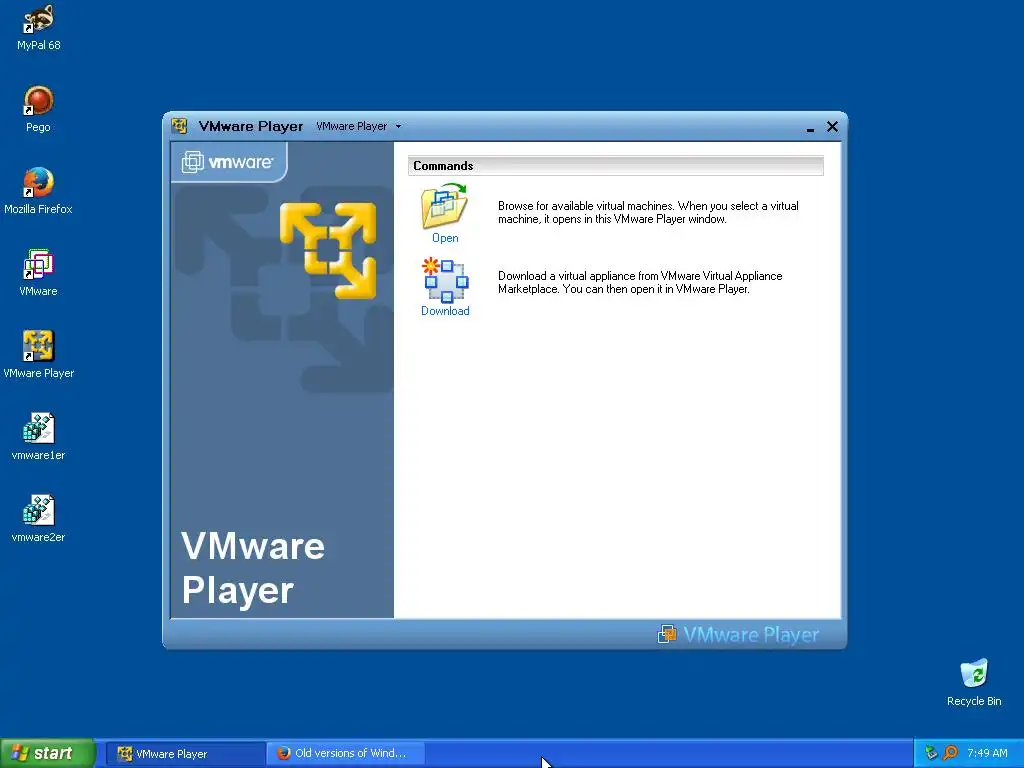The width and height of the screenshot is (1024, 768).
Task: Click the Download link label
Action: point(445,311)
